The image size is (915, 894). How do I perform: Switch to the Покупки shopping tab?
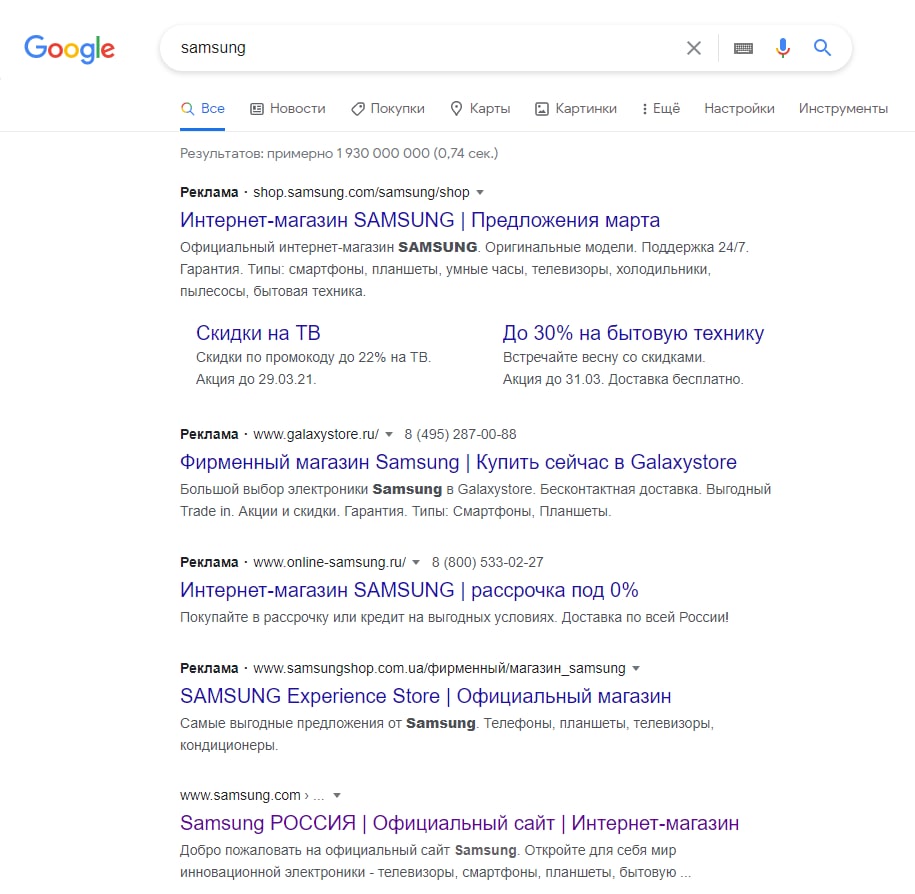pyautogui.click(x=387, y=108)
